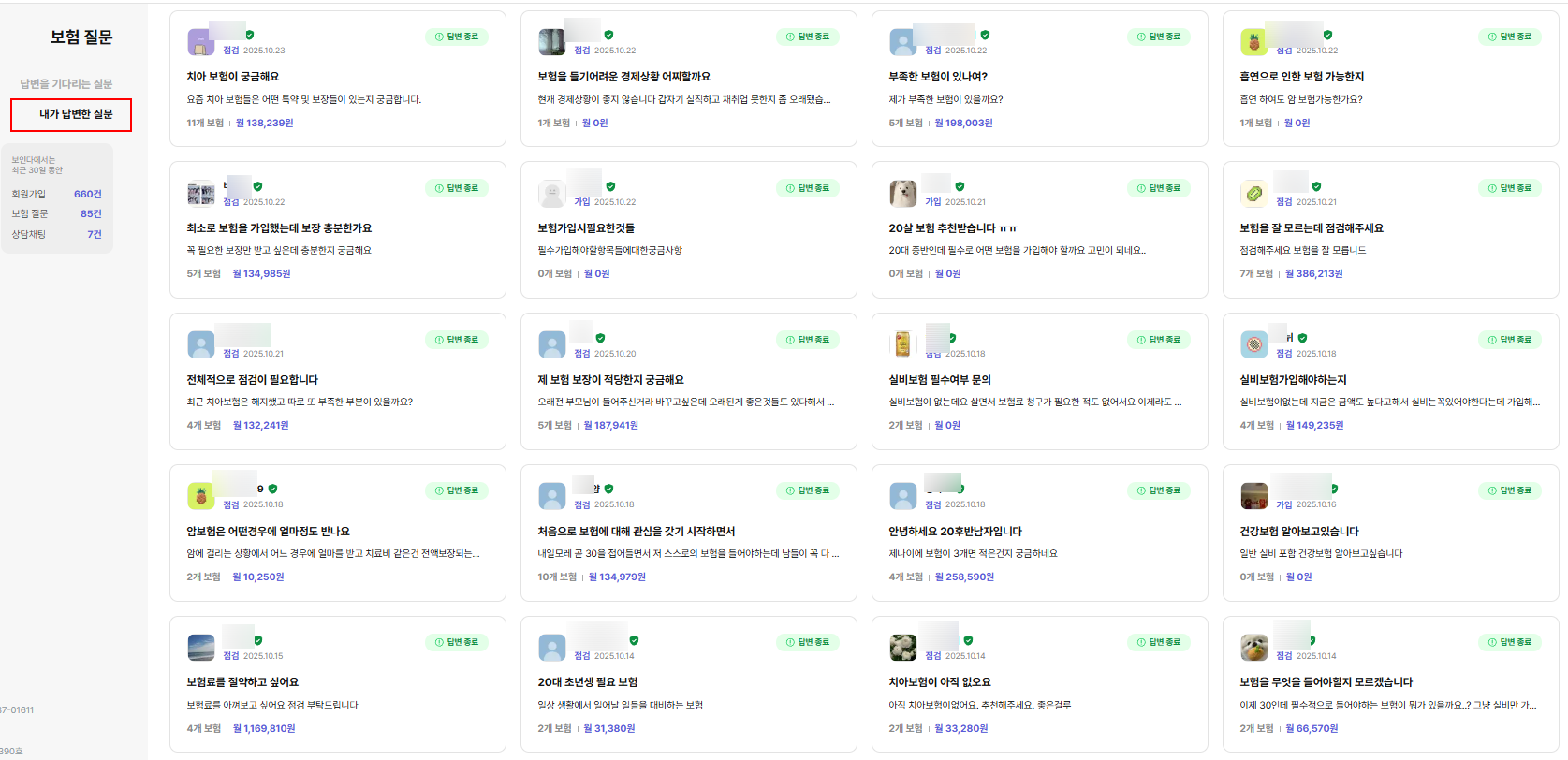Open the '답변을 기다리는 질문' menu
1568x760 pixels.
pos(66,84)
